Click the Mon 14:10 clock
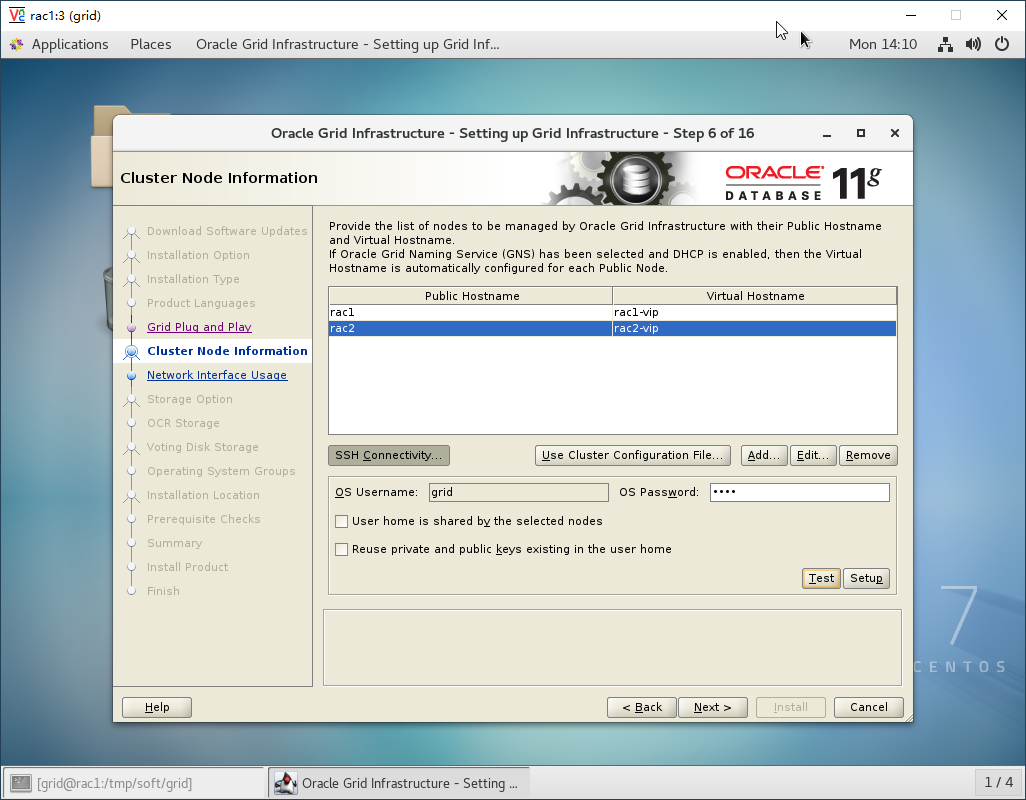 coord(883,44)
